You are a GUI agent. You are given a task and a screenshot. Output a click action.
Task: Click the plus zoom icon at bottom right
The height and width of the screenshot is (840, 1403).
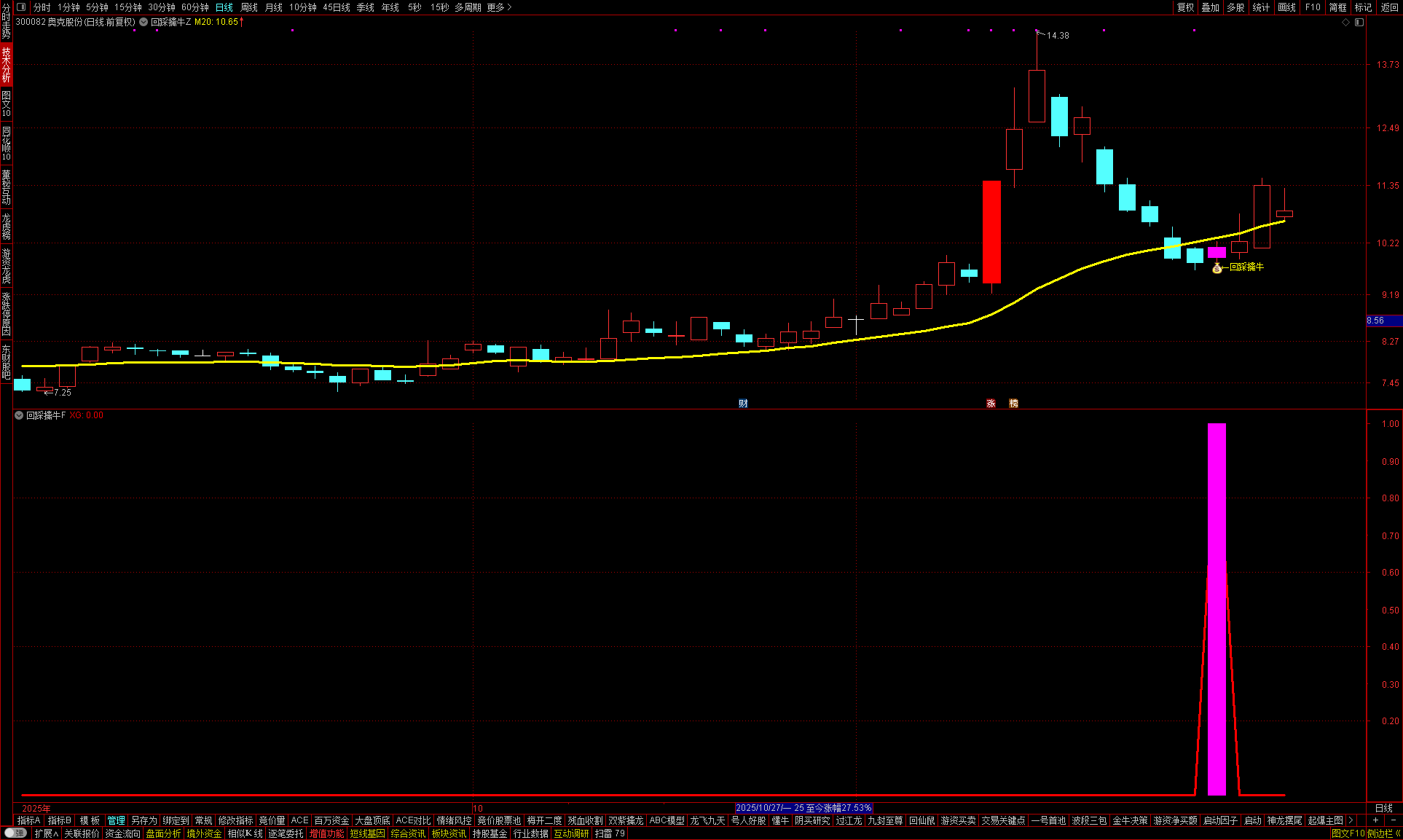1375,820
